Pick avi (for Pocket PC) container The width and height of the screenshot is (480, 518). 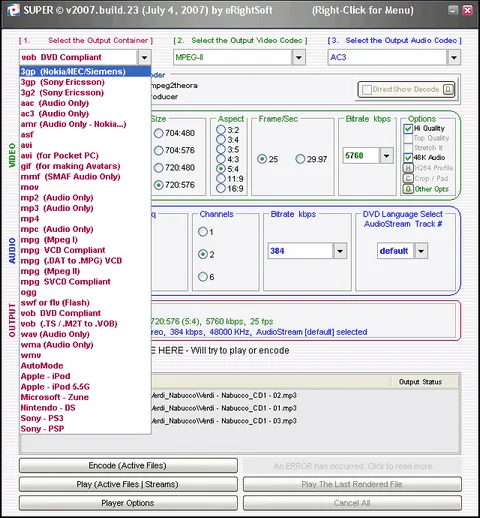click(x=85, y=156)
